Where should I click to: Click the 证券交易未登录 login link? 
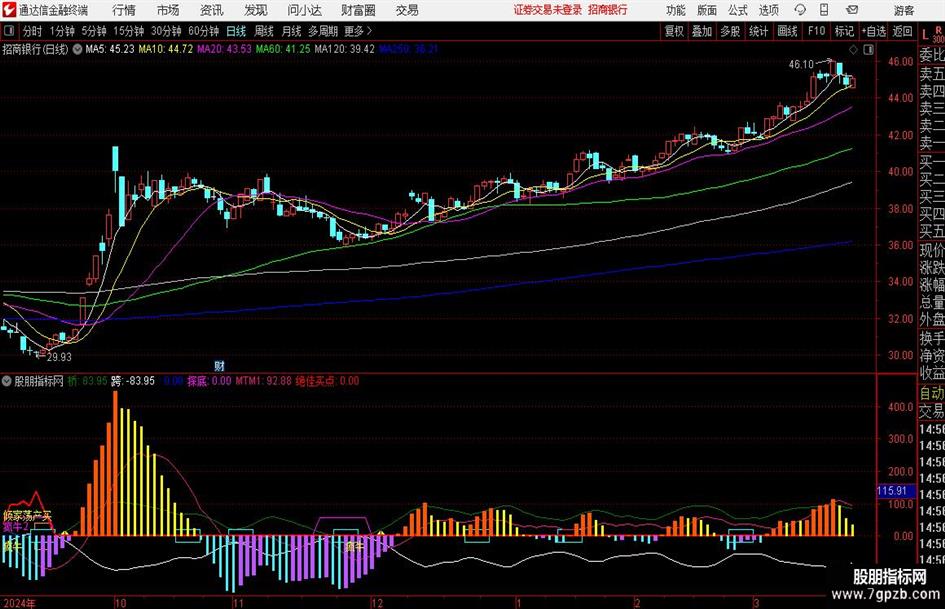coord(547,10)
